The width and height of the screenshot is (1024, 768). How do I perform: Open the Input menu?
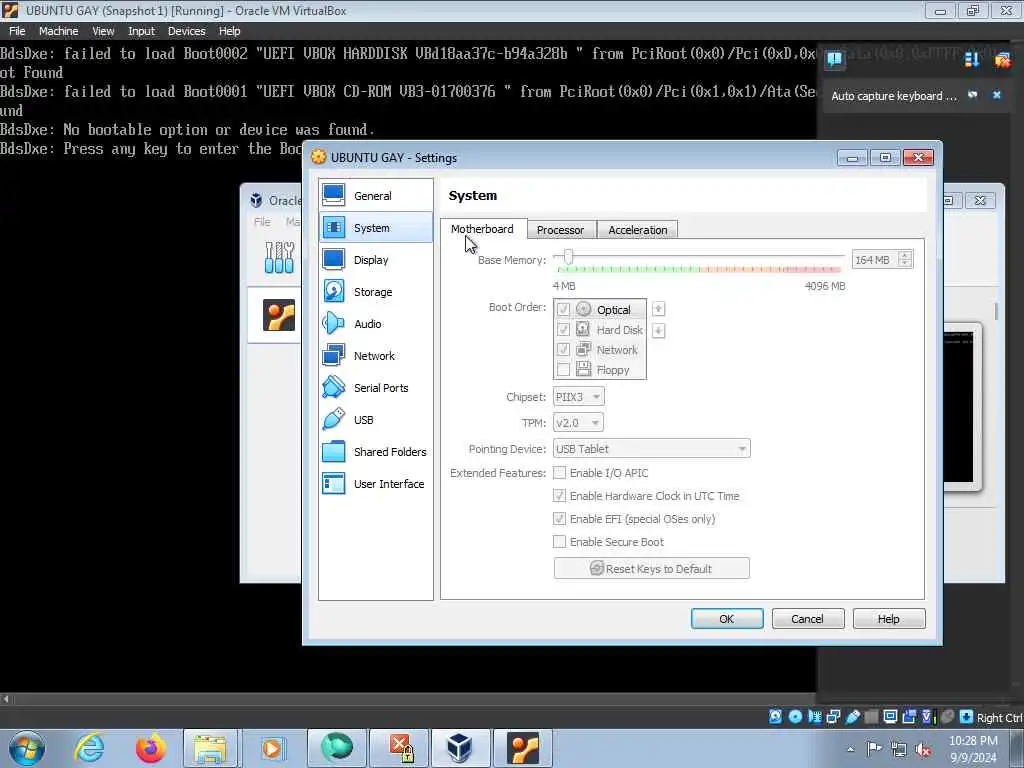(141, 31)
